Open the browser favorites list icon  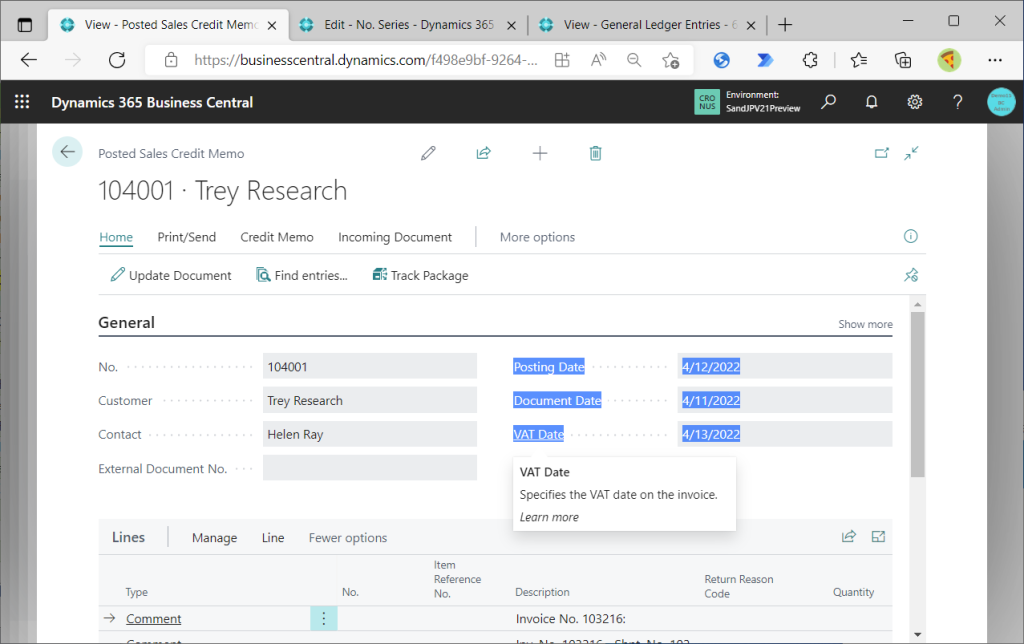point(859,60)
